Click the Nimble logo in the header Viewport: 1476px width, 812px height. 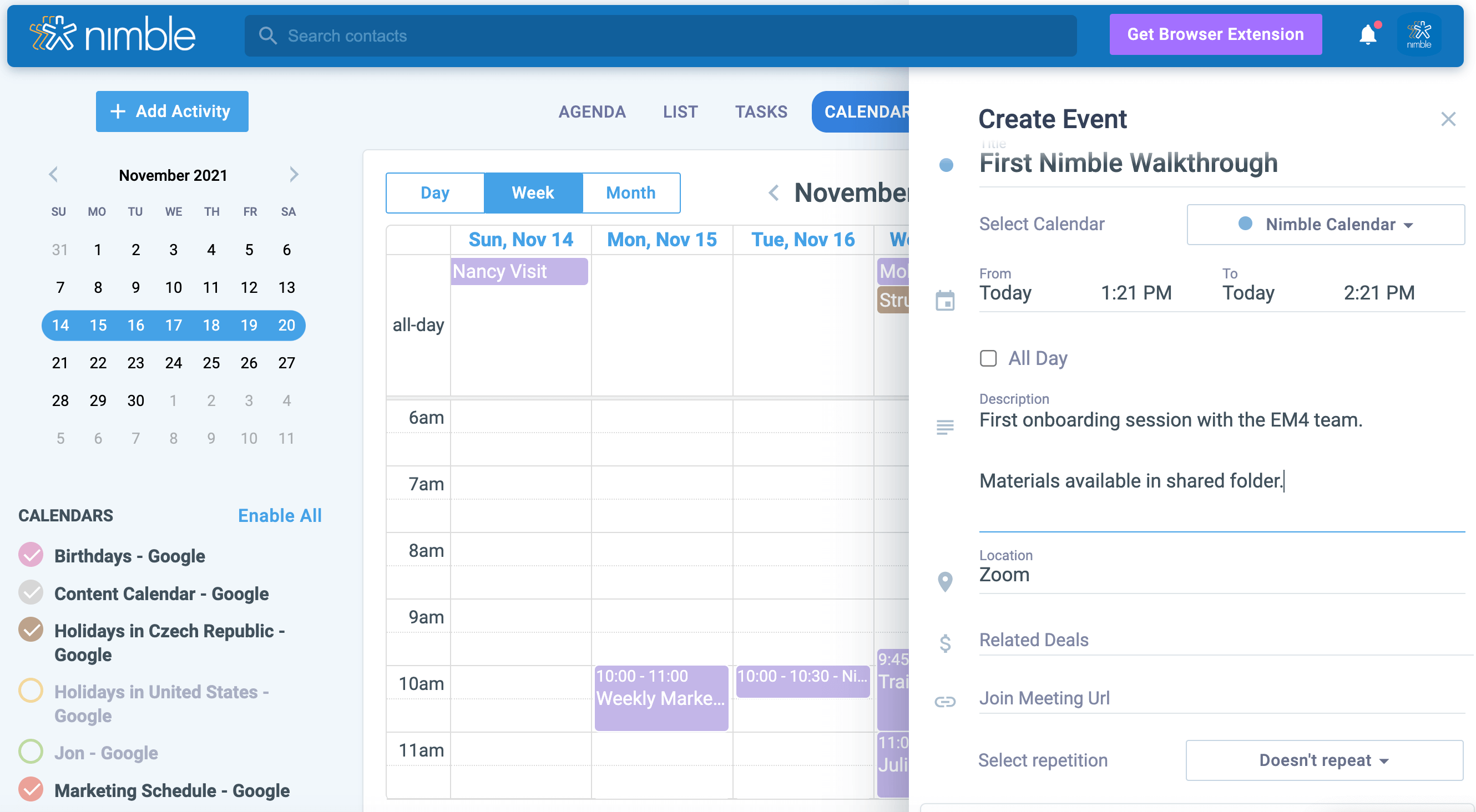click(112, 34)
